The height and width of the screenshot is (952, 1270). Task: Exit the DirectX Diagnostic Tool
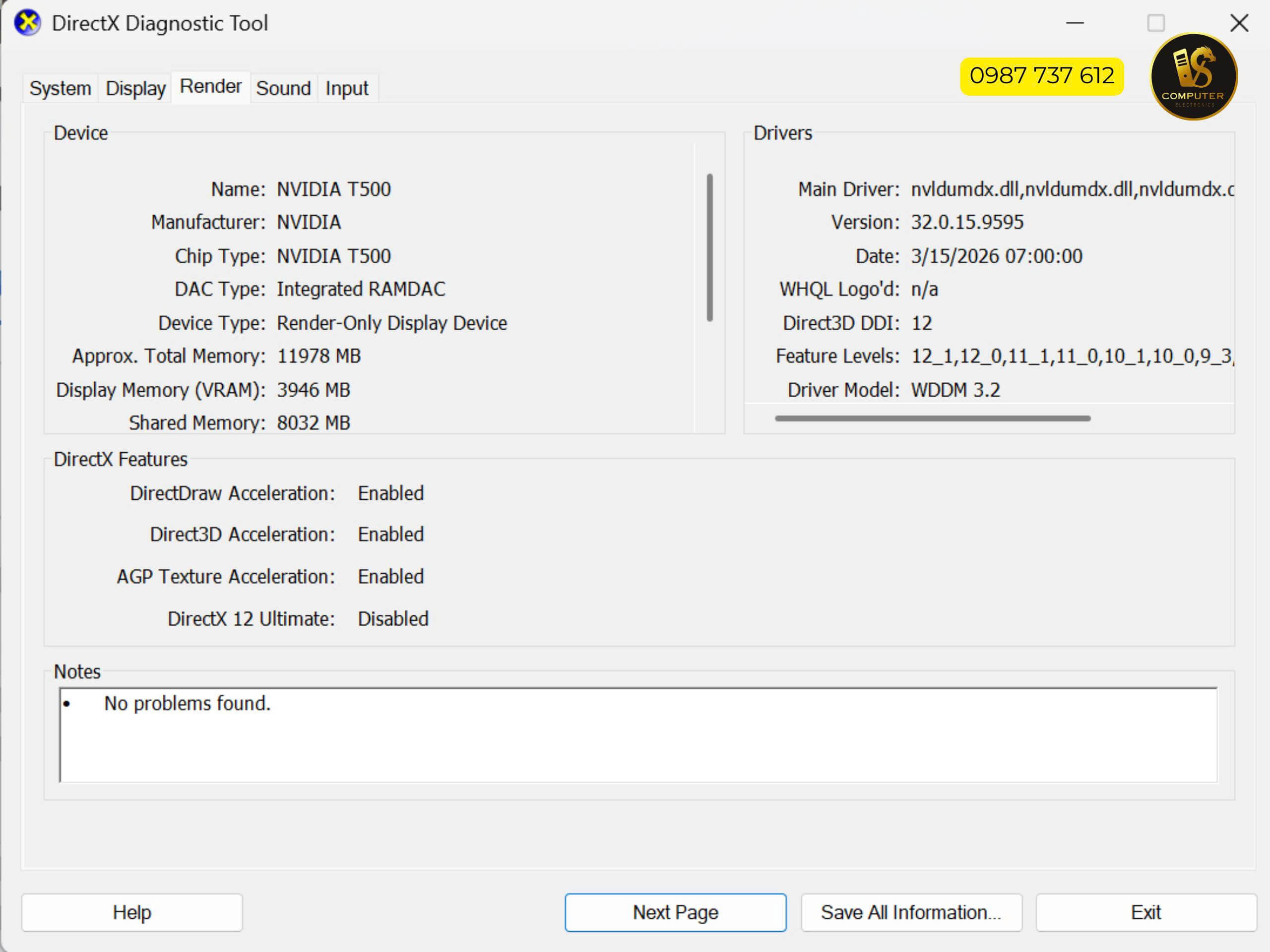[1146, 912]
